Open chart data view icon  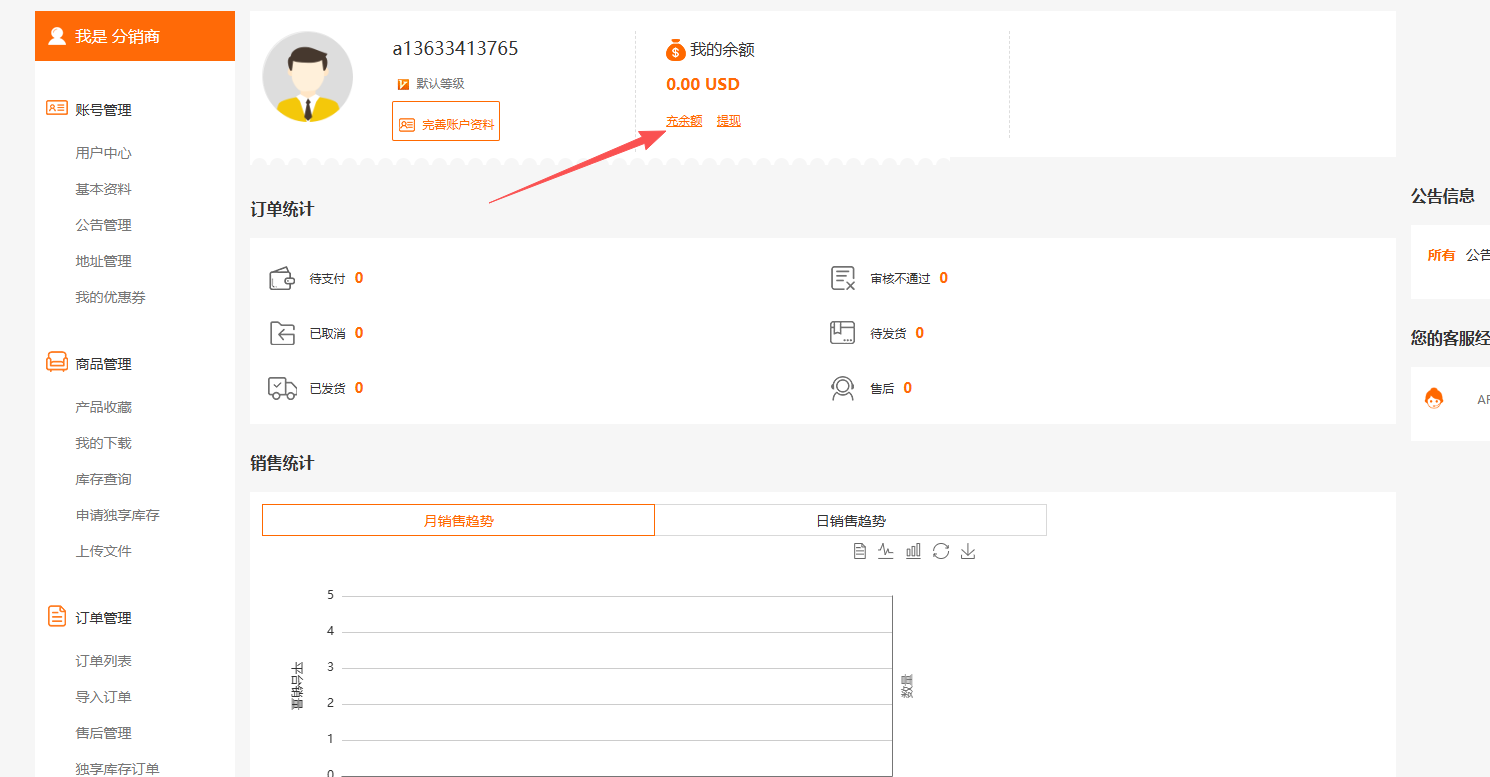coord(859,551)
